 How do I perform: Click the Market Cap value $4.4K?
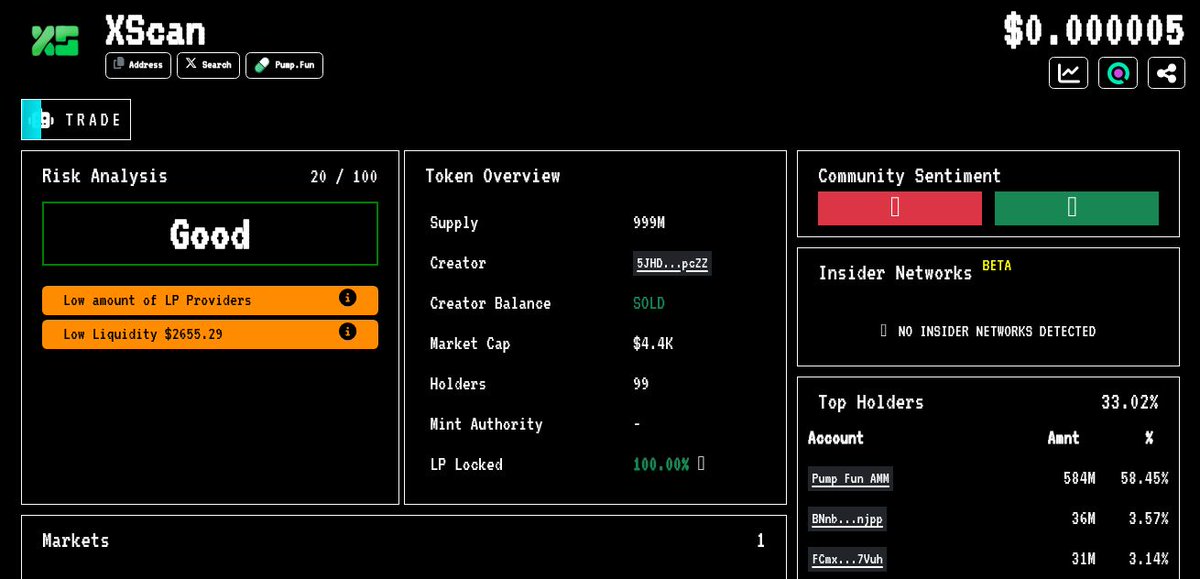click(653, 344)
